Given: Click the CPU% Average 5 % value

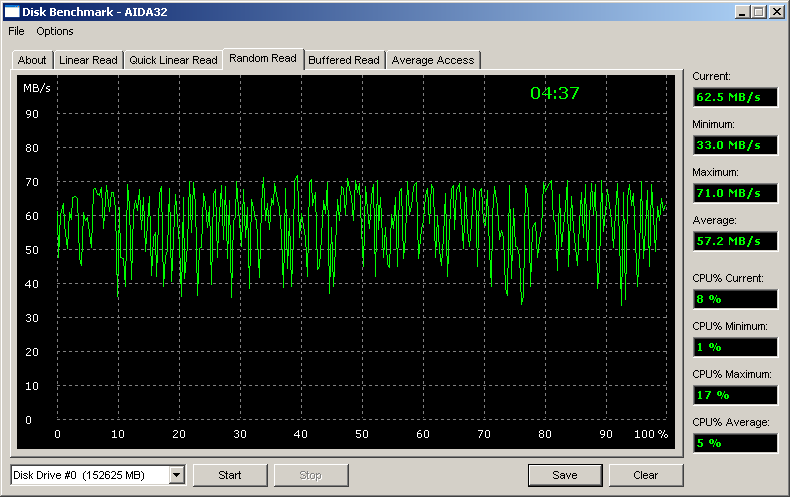Looking at the screenshot, I should click(x=736, y=443).
